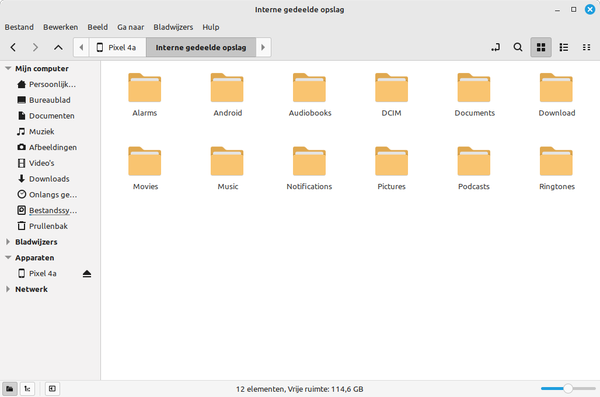Open Afbeeldingen in sidebar
This screenshot has height=397, width=600.
click(x=51, y=147)
